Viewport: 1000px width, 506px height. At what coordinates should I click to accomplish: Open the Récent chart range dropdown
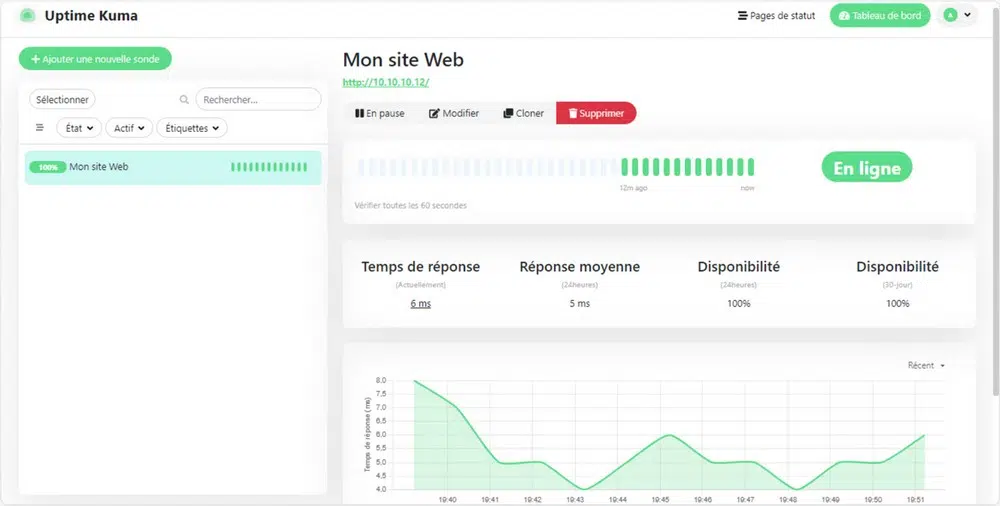click(926, 366)
